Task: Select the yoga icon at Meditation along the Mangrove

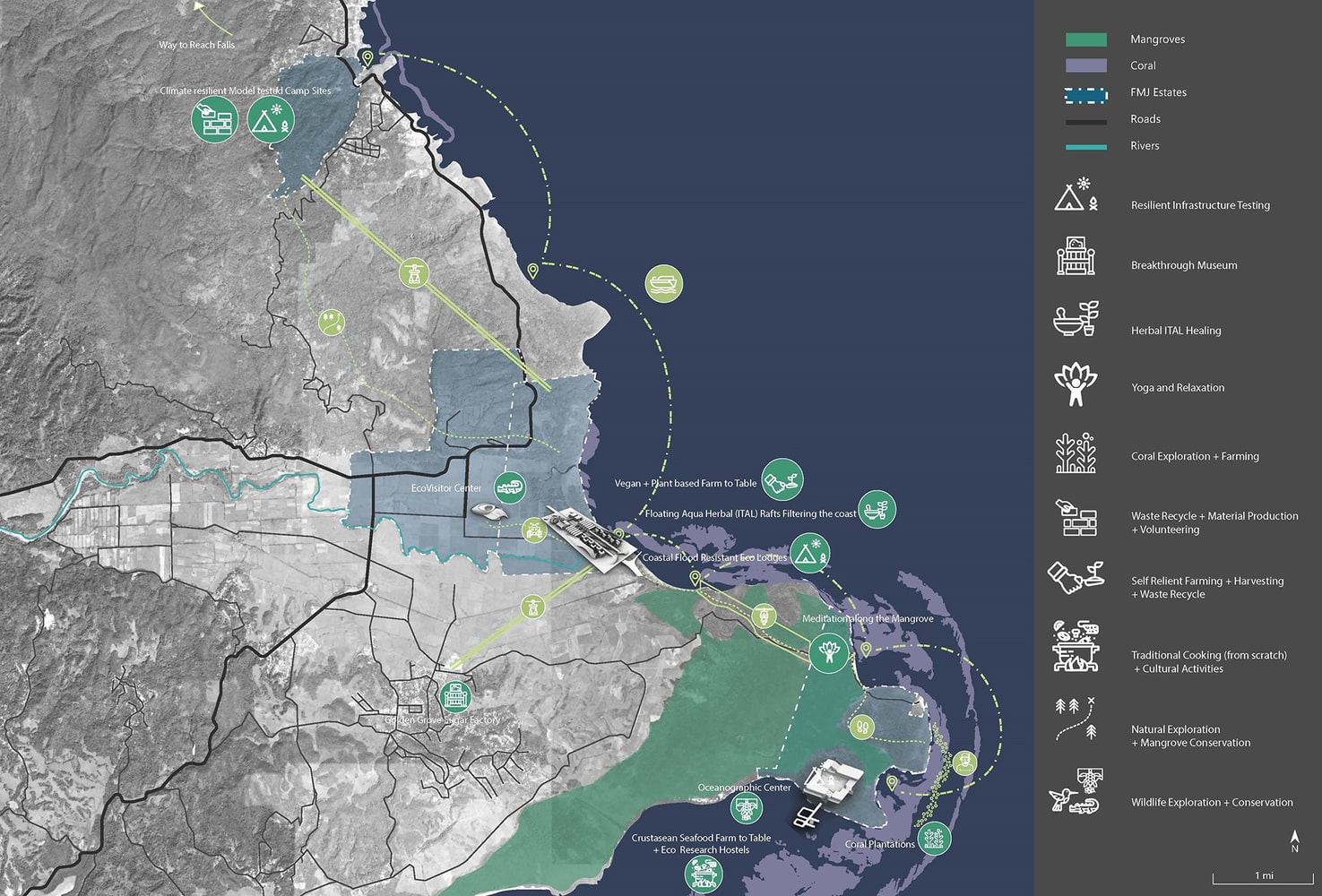Action: 829,651
